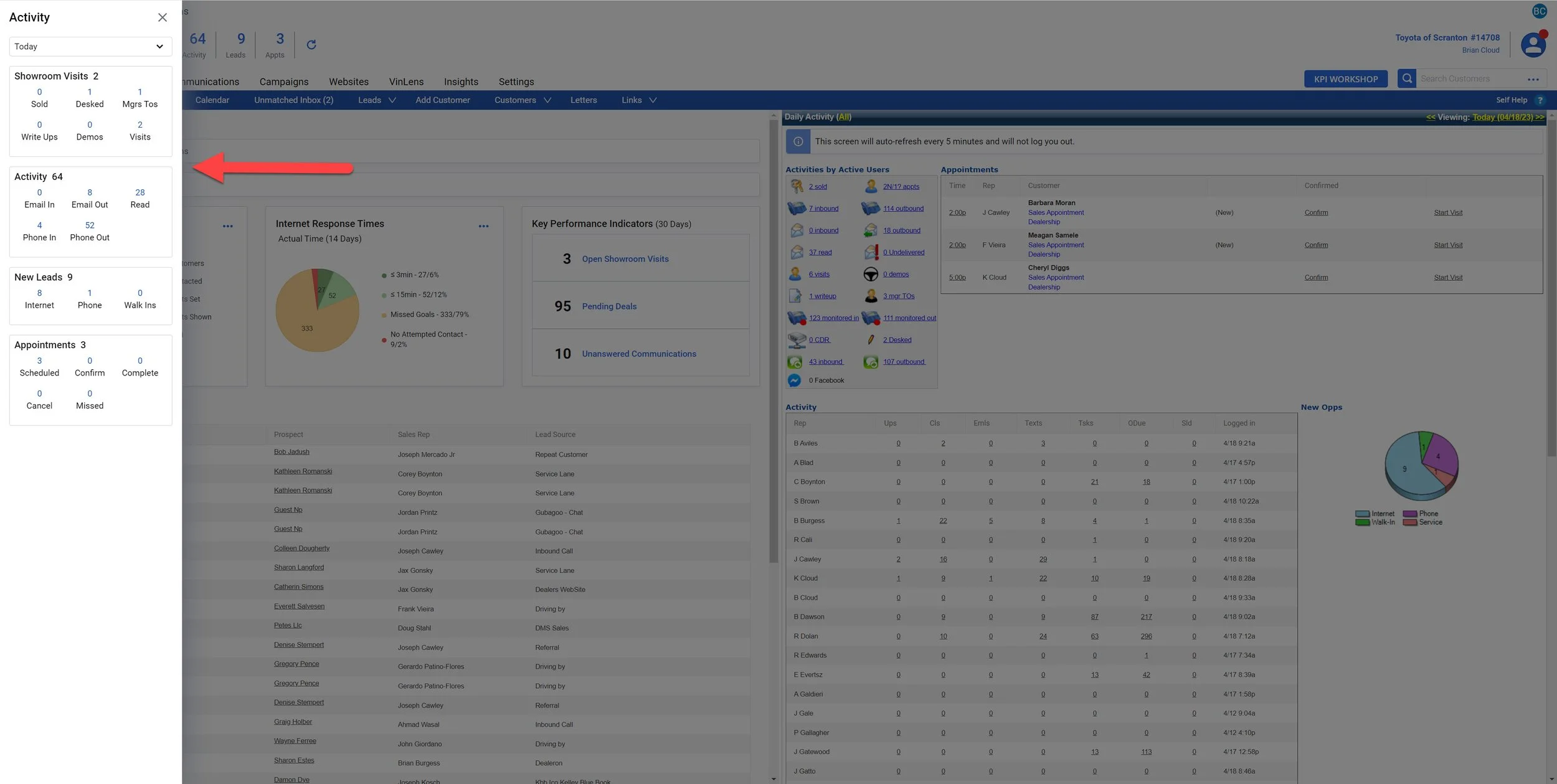Open the VinLens tab

pos(406,82)
